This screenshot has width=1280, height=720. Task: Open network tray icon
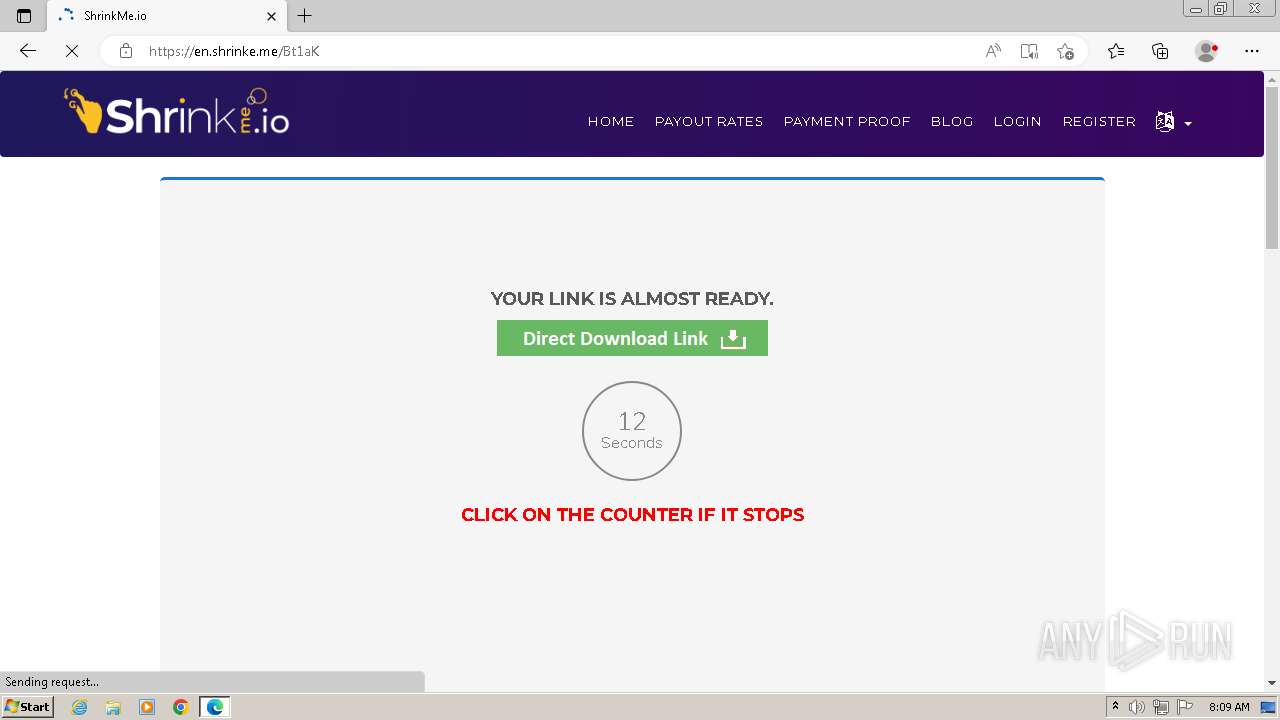pos(1161,707)
